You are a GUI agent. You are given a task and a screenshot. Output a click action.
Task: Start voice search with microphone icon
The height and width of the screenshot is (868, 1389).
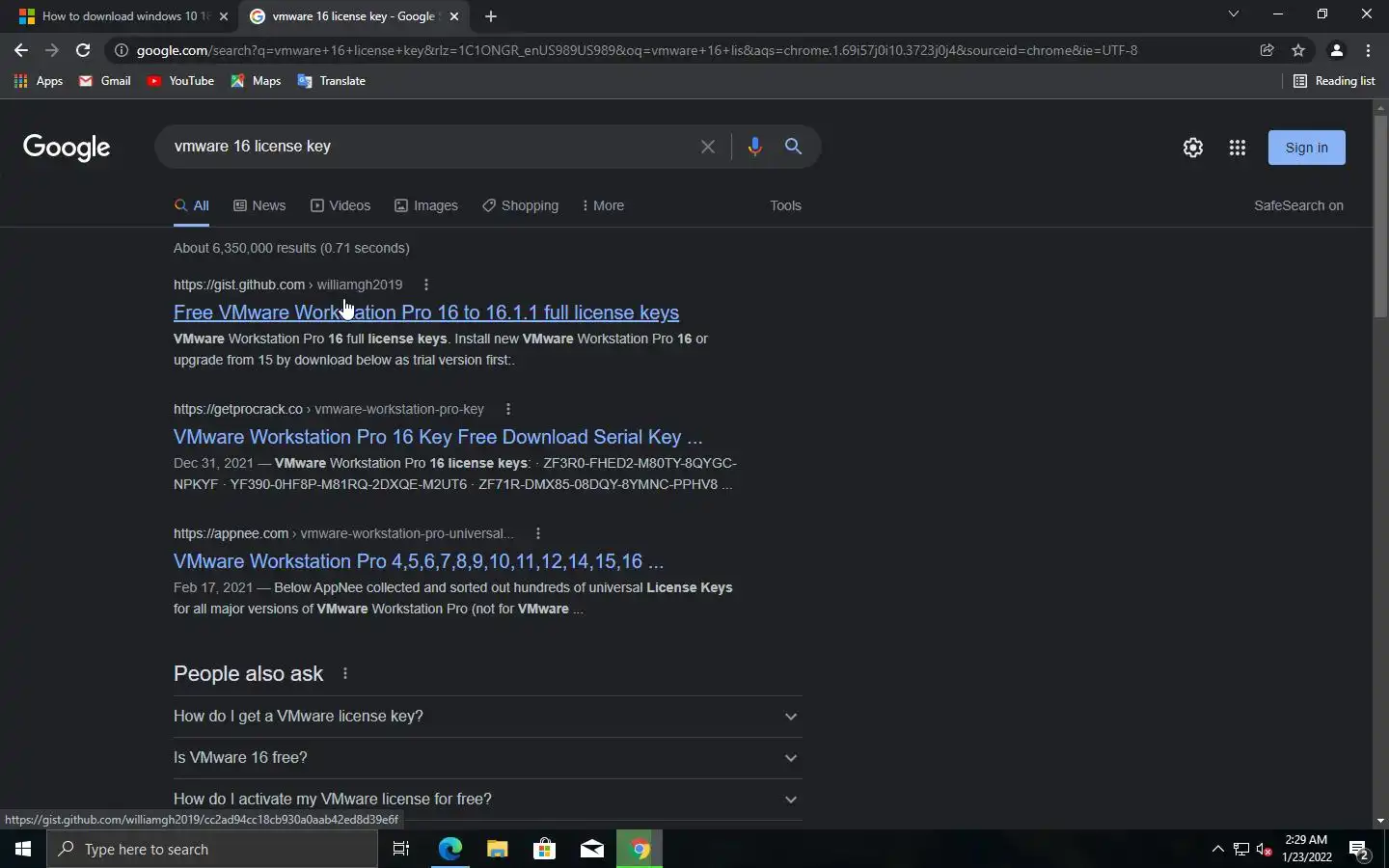point(754,147)
